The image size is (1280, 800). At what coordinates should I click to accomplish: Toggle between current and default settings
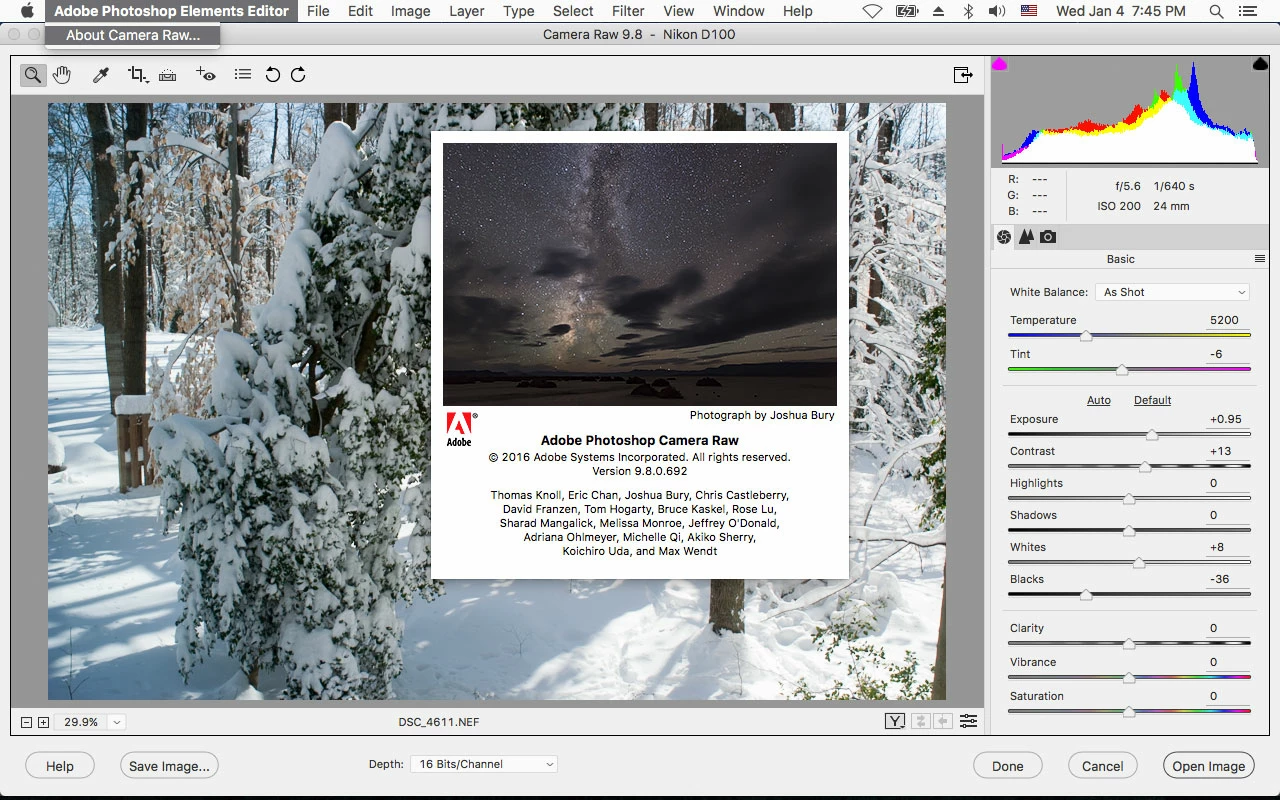[x=968, y=721]
